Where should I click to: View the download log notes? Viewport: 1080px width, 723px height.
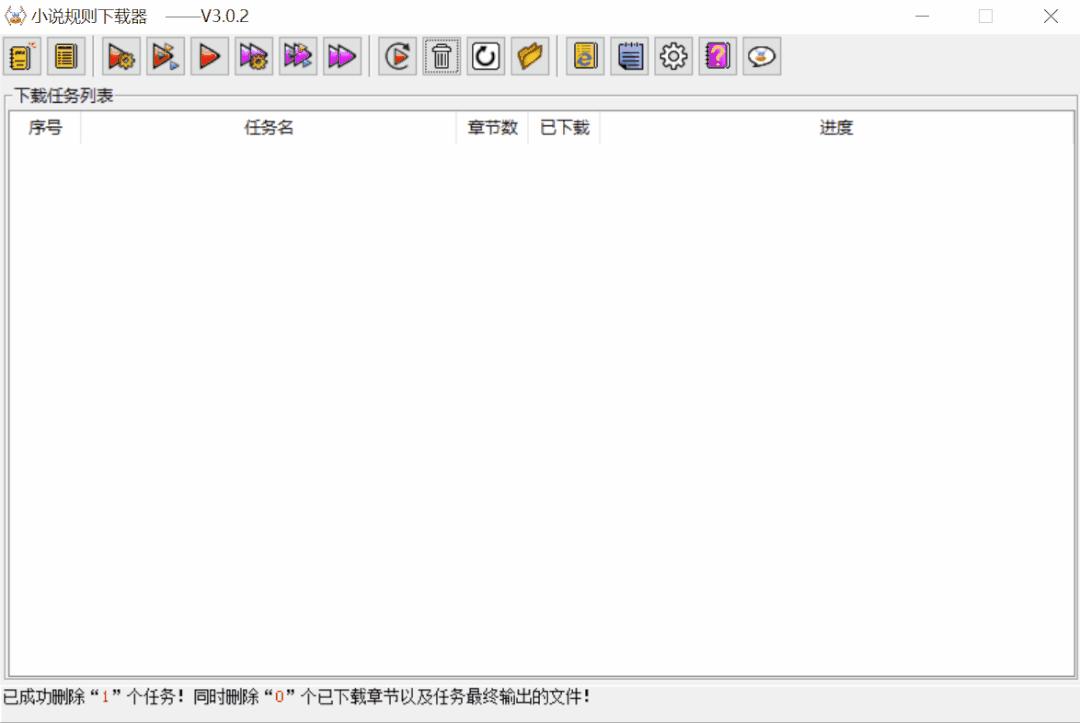pos(629,56)
